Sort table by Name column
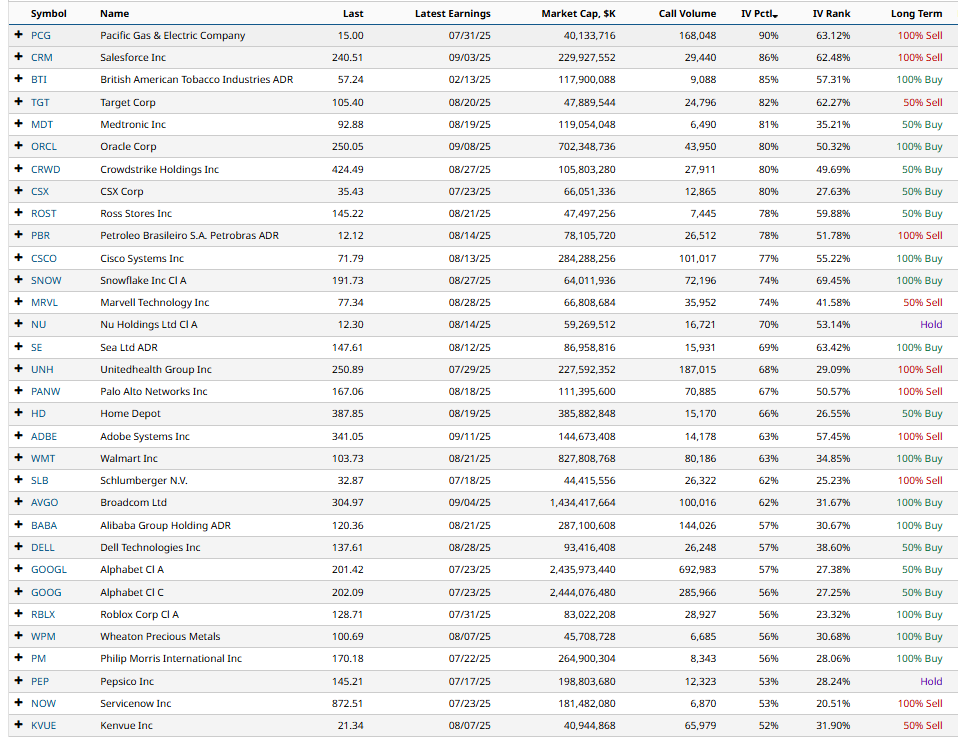This screenshot has width=958, height=748. [115, 13]
